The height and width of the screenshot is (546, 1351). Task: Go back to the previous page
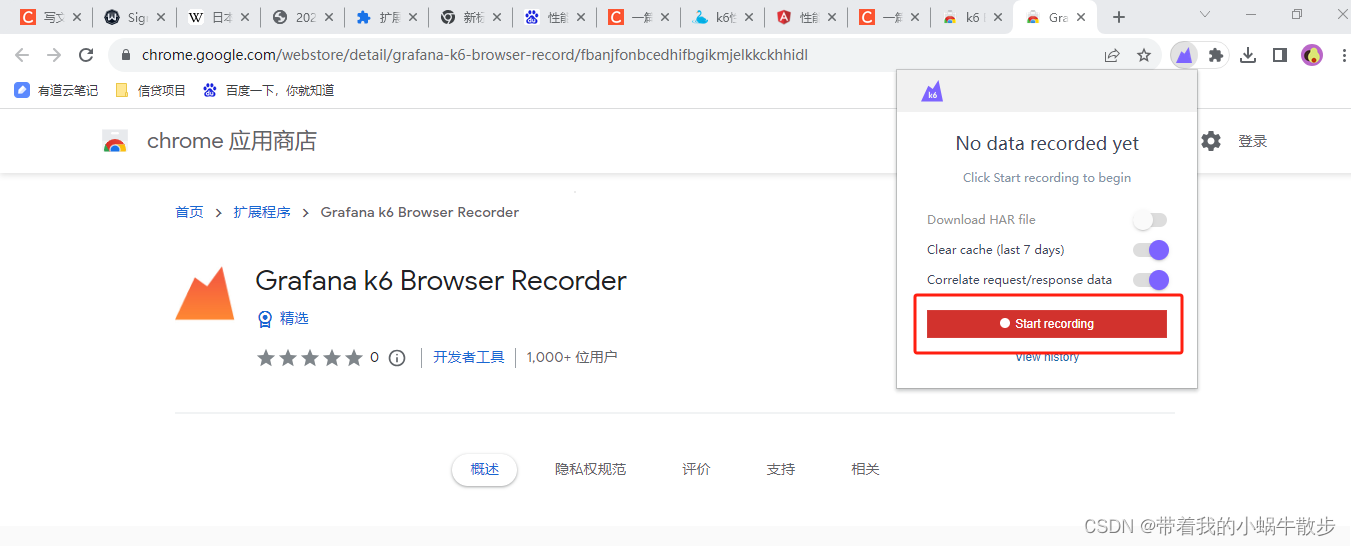(x=22, y=56)
